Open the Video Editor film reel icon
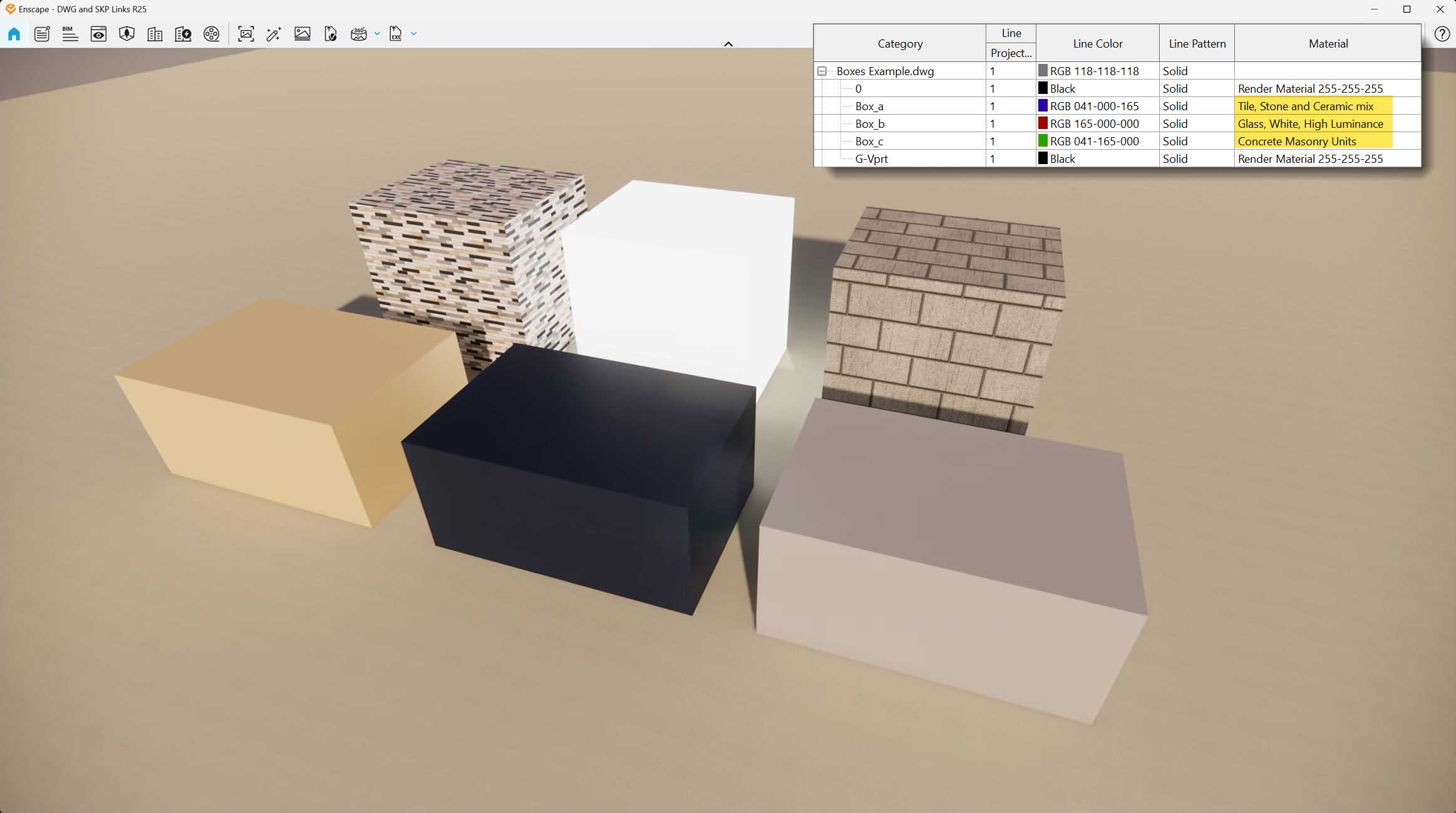The width and height of the screenshot is (1456, 813). 211,34
